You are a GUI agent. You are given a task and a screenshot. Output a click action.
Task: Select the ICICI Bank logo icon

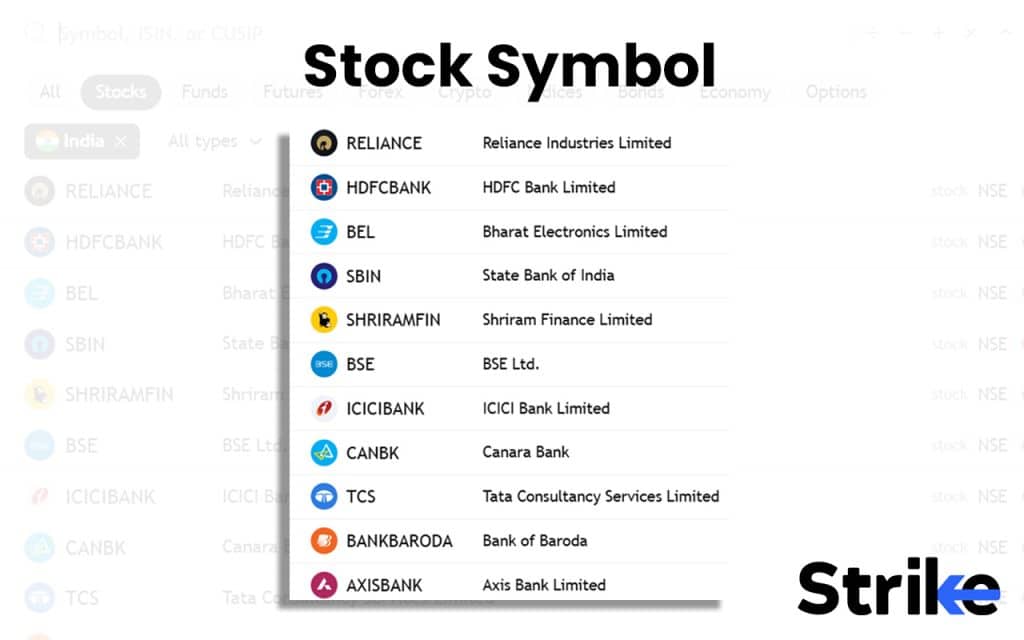(x=324, y=408)
